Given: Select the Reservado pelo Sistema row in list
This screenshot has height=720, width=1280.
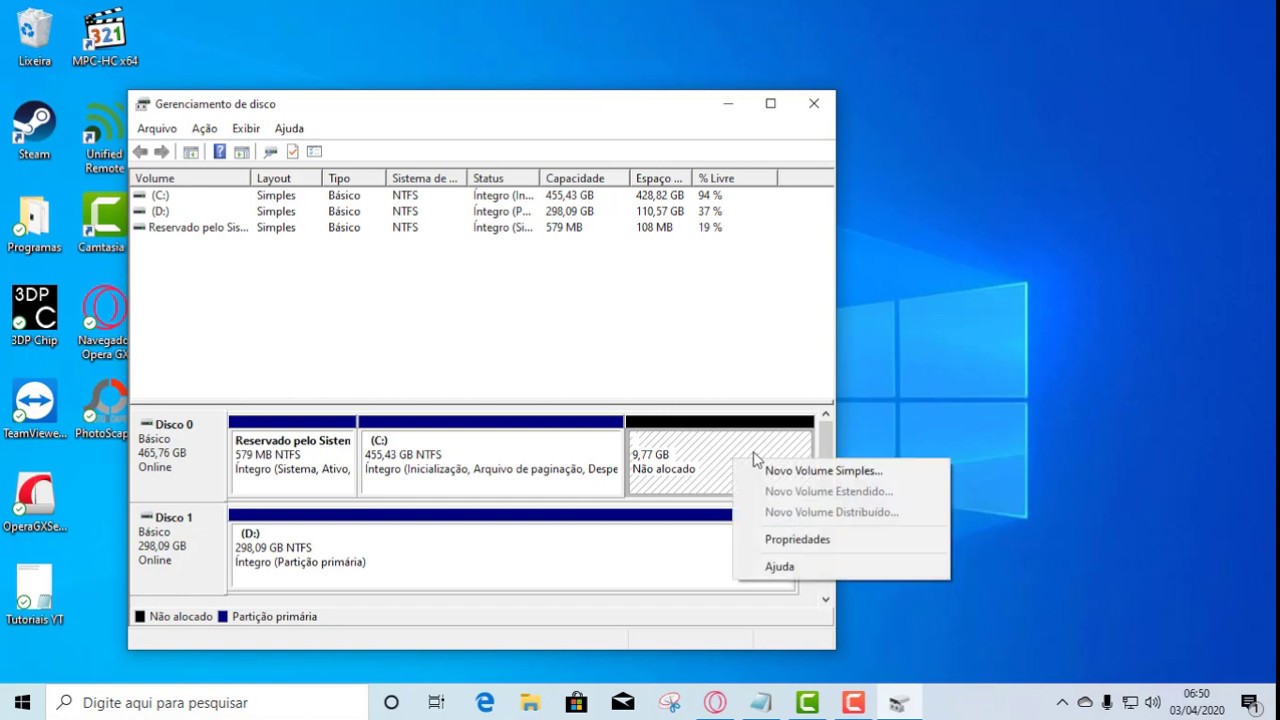Looking at the screenshot, I should tap(481, 227).
